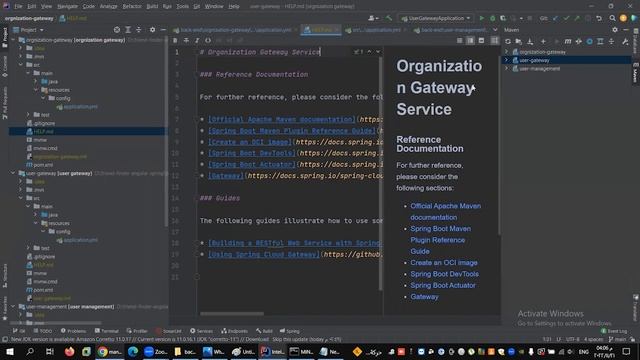Click the Git update project arrow
This screenshot has width=640, height=360.
[x=556, y=18]
